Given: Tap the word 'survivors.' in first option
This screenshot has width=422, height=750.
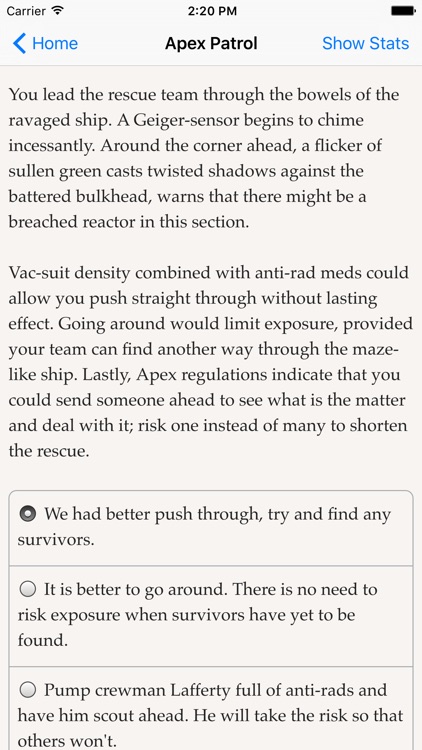Looking at the screenshot, I should click(x=56, y=540).
